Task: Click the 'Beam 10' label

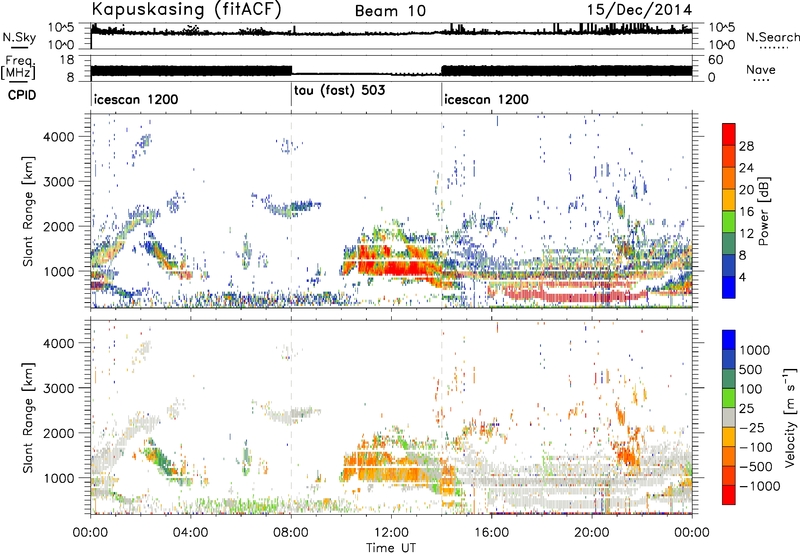Action: pos(390,11)
